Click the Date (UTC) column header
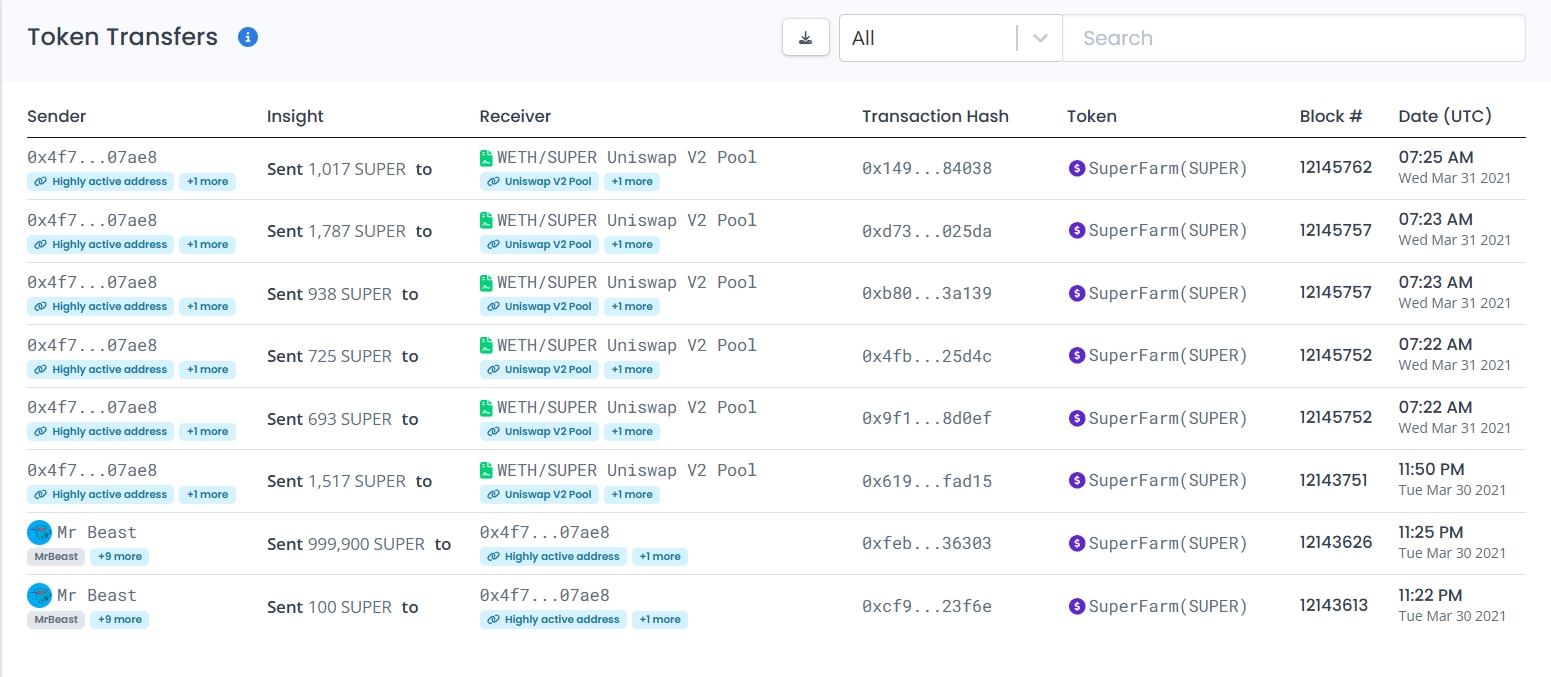 pos(1444,116)
